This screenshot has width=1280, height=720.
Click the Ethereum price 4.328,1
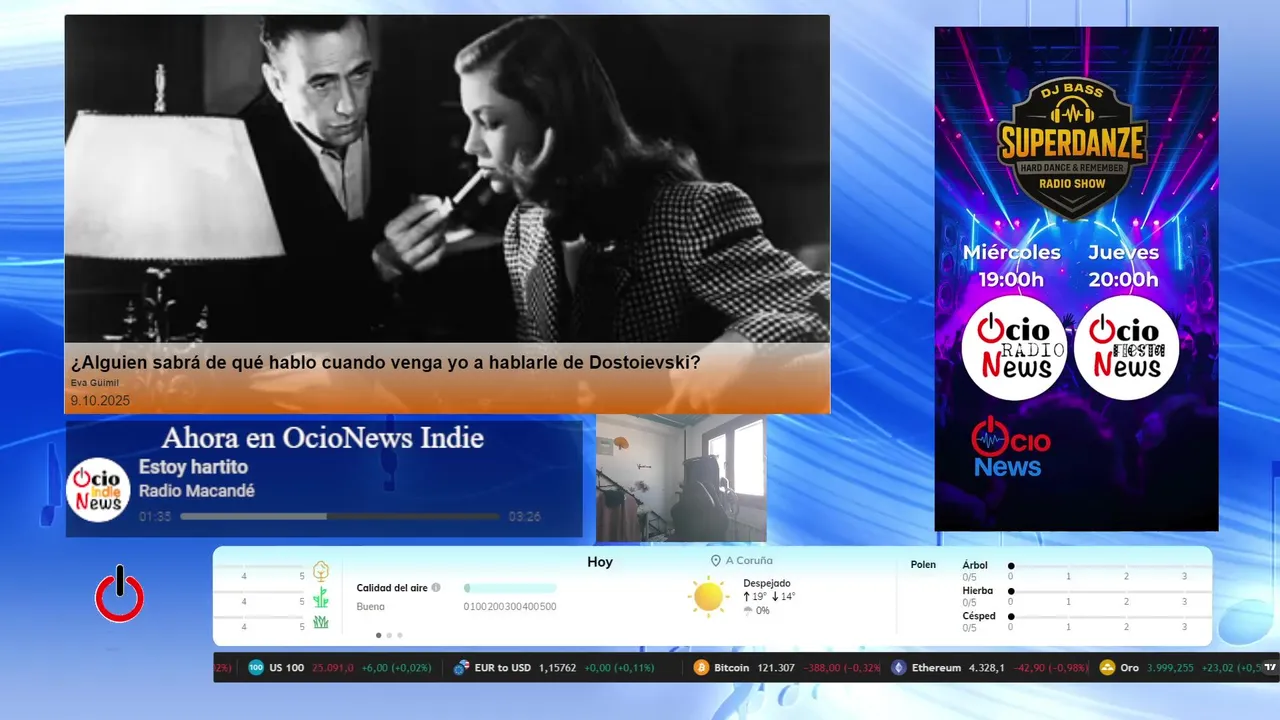[987, 668]
